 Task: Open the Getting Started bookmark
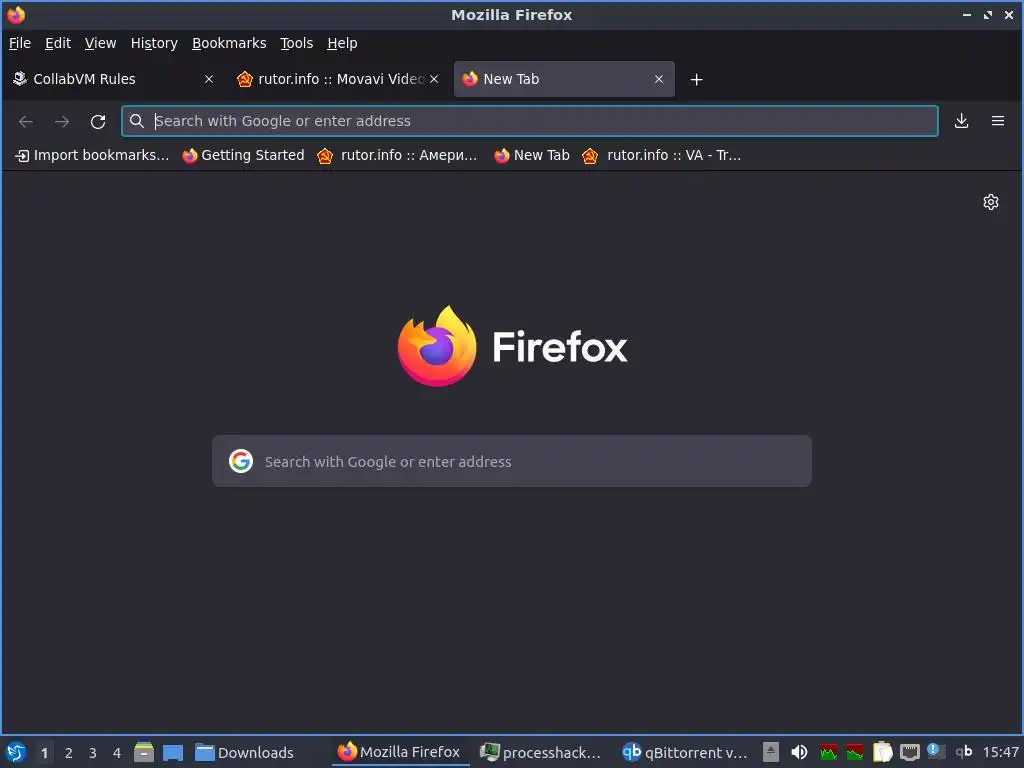click(244, 155)
